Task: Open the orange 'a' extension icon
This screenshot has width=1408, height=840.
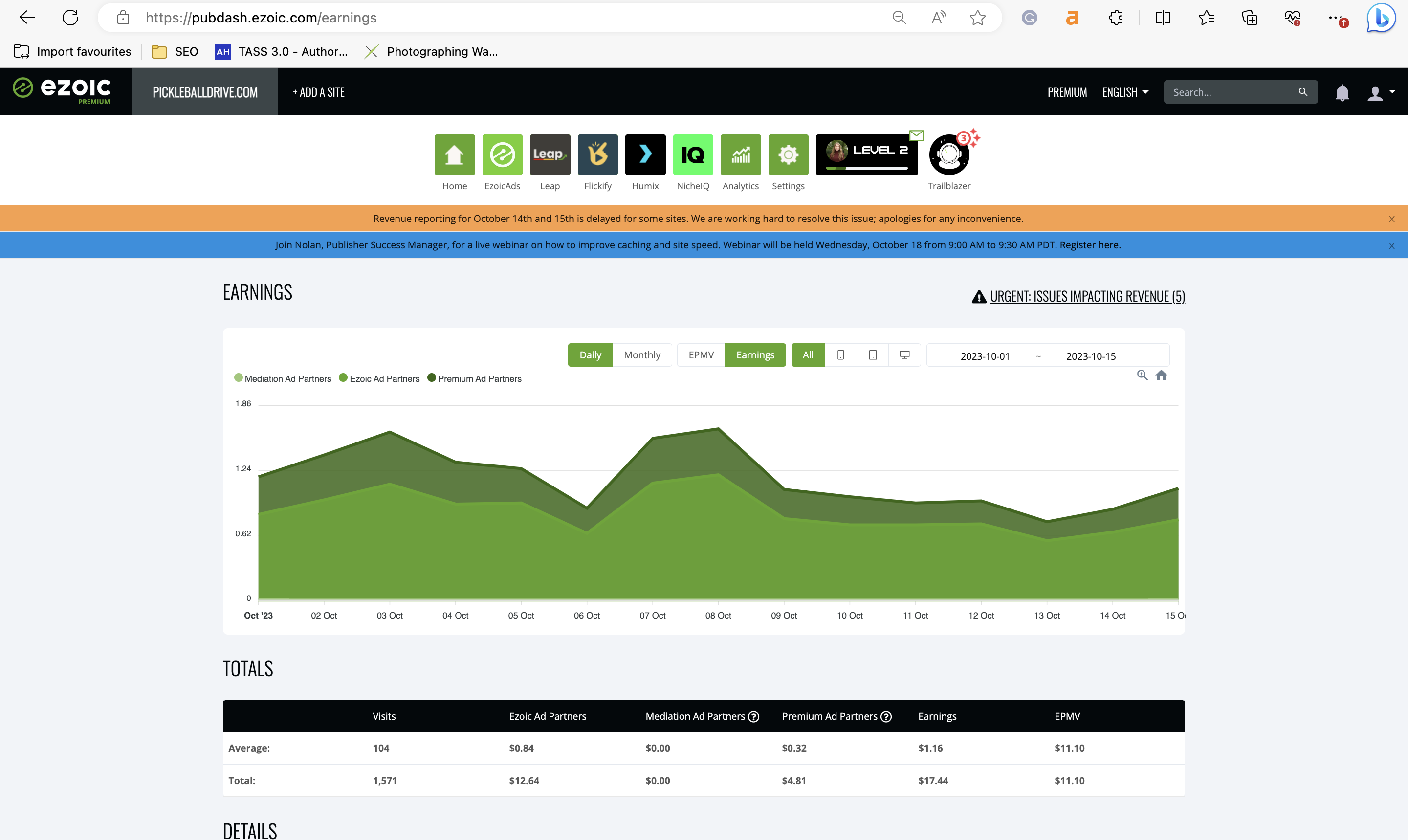Action: [1073, 18]
